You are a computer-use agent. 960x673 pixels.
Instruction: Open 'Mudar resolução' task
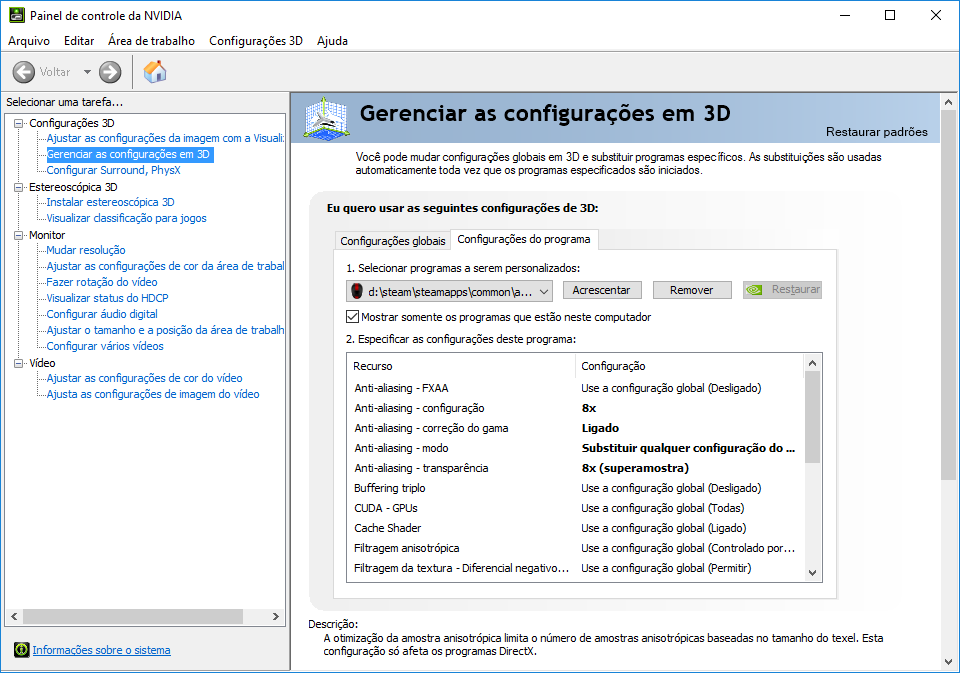(x=86, y=250)
